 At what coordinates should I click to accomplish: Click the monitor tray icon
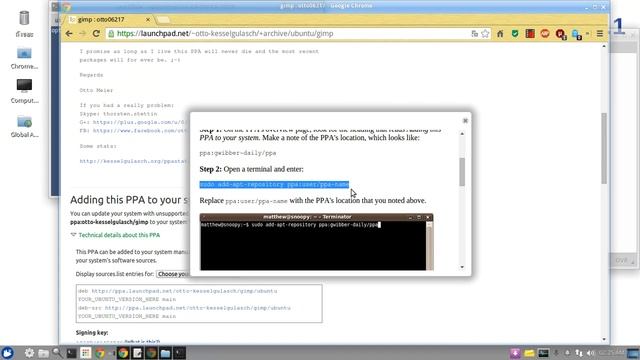pos(543,353)
